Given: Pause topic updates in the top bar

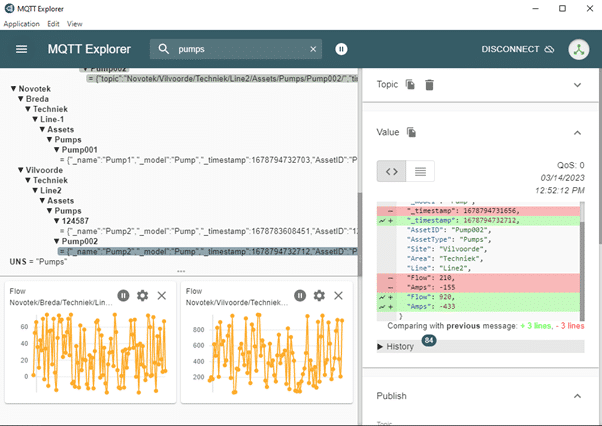Looking at the screenshot, I should pos(342,49).
